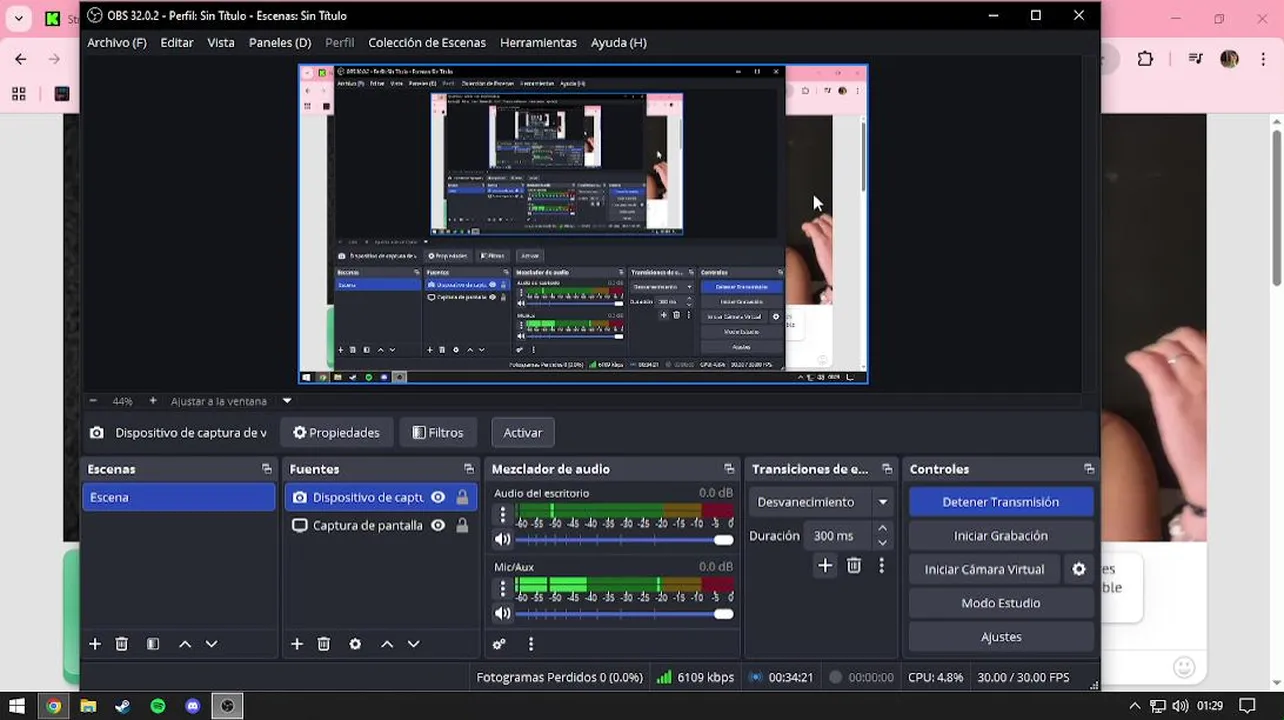The height and width of the screenshot is (720, 1284).
Task: Open scene filters icon in Escenas toolbar
Action: pyautogui.click(x=153, y=644)
